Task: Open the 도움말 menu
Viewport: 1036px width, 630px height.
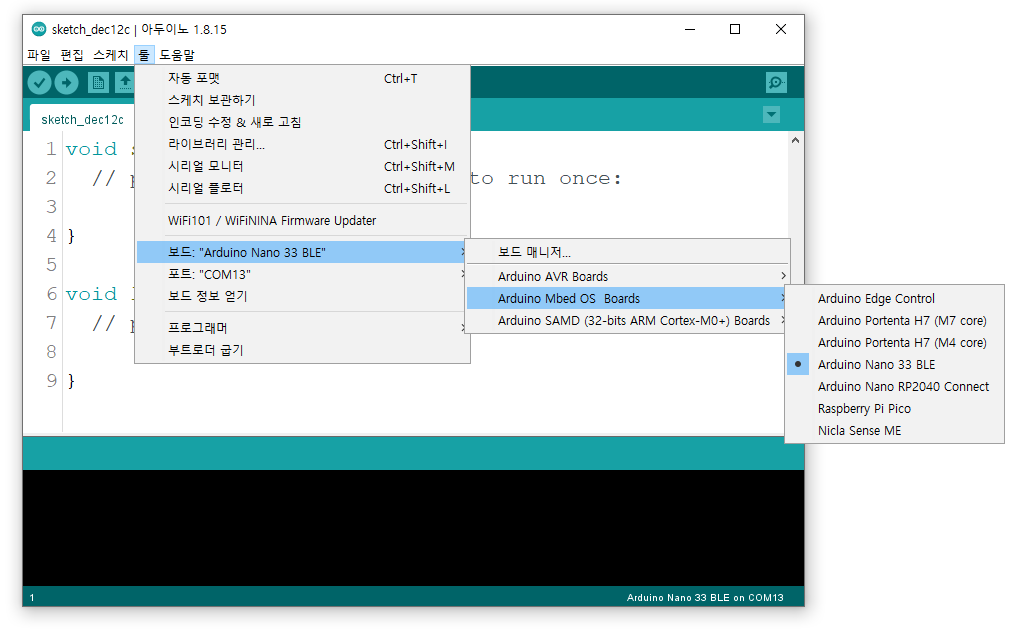Action: click(x=177, y=55)
